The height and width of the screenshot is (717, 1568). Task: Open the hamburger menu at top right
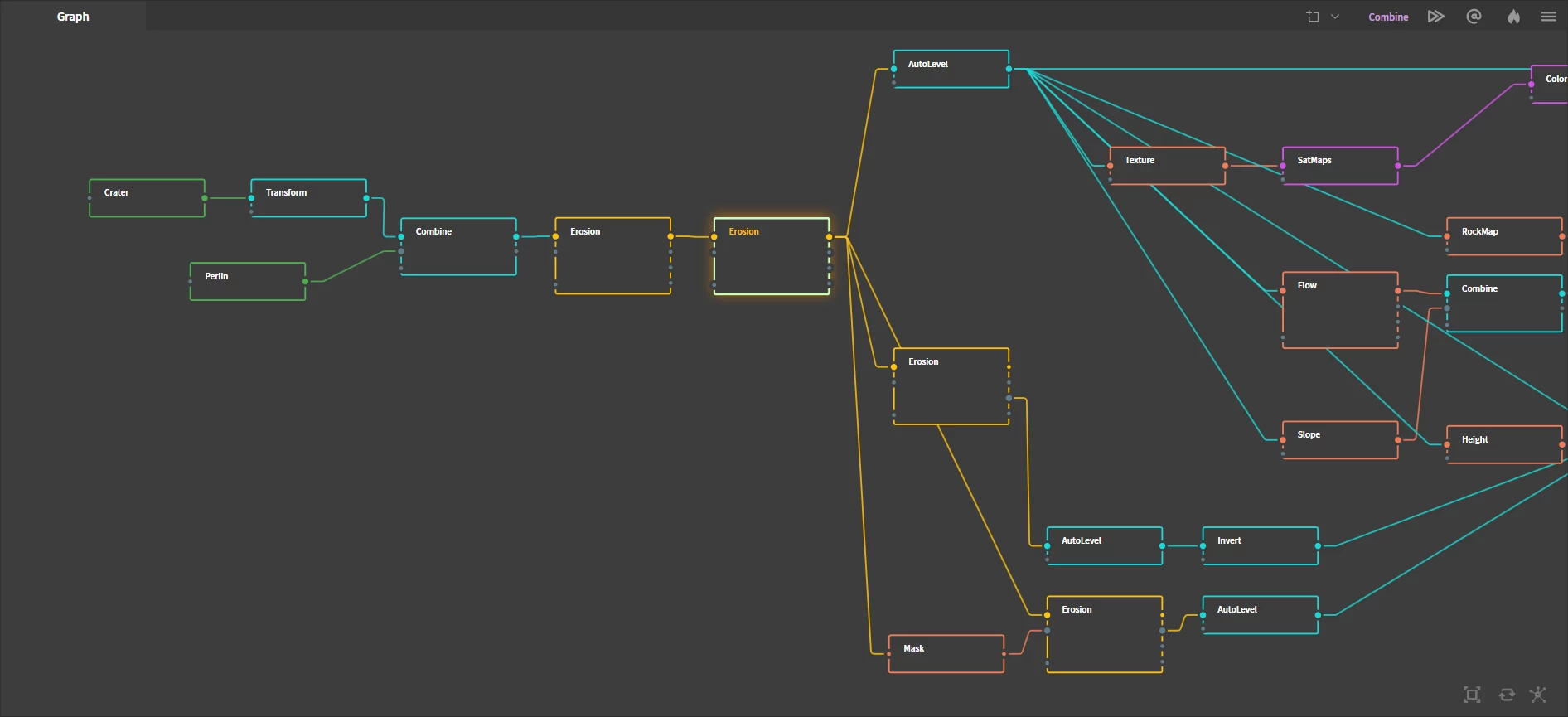pyautogui.click(x=1548, y=17)
